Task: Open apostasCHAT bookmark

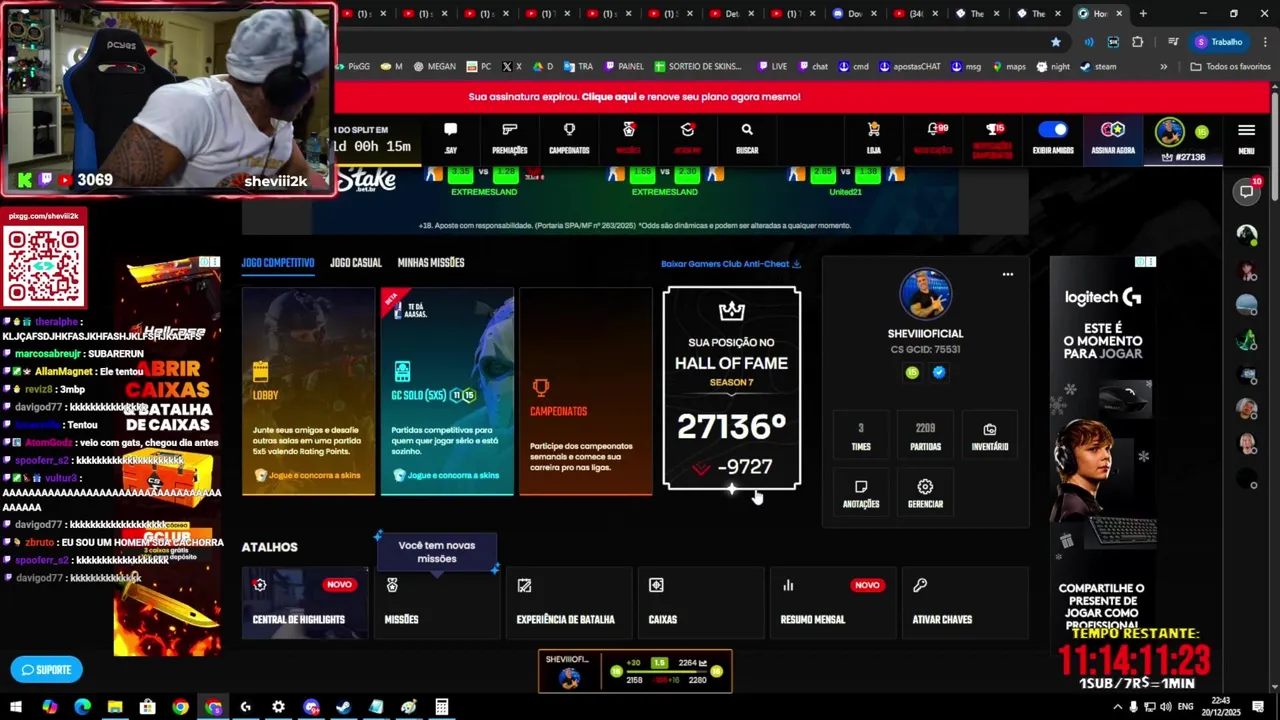Action: (x=910, y=67)
